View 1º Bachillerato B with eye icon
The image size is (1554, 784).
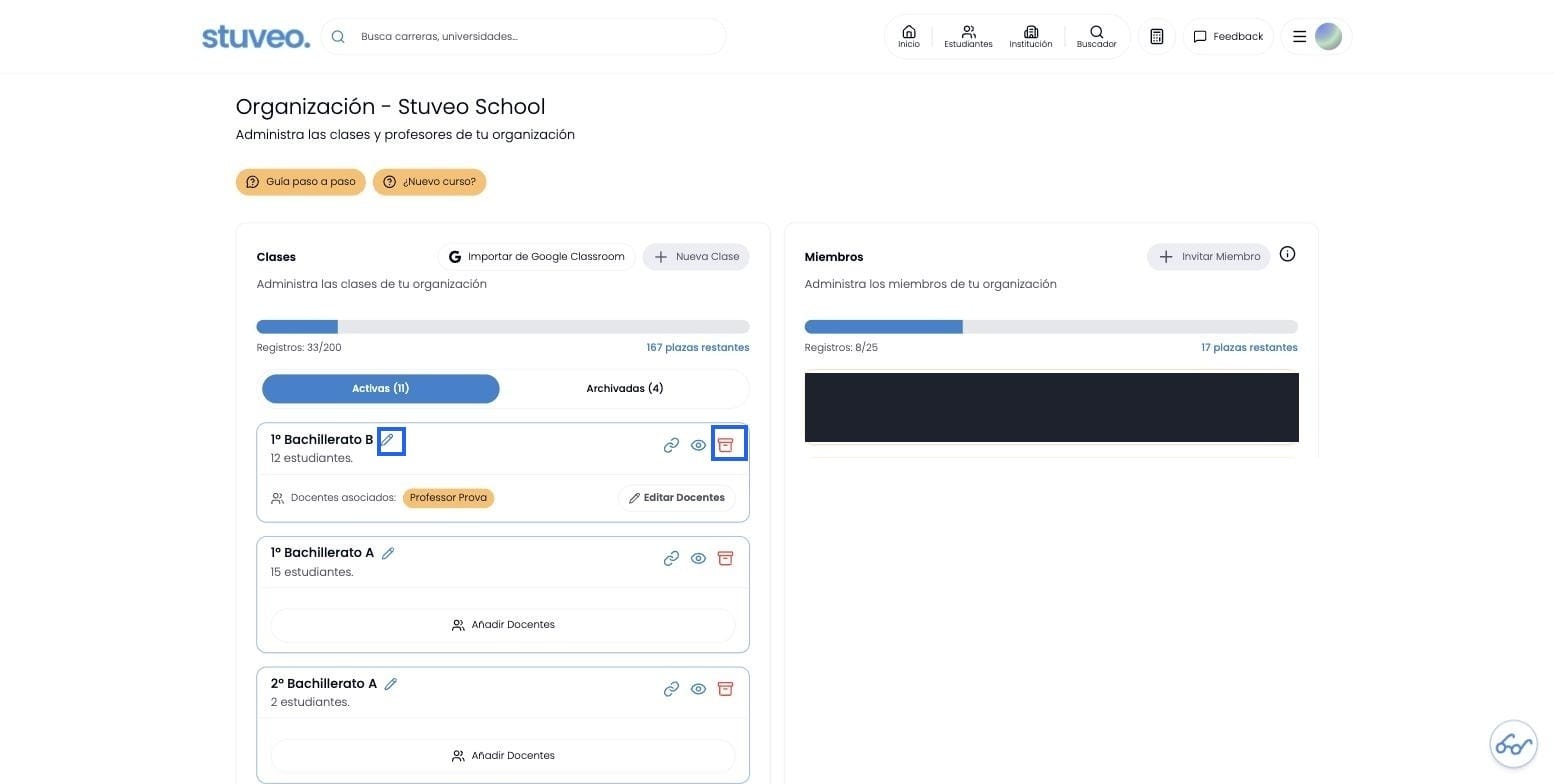point(698,445)
